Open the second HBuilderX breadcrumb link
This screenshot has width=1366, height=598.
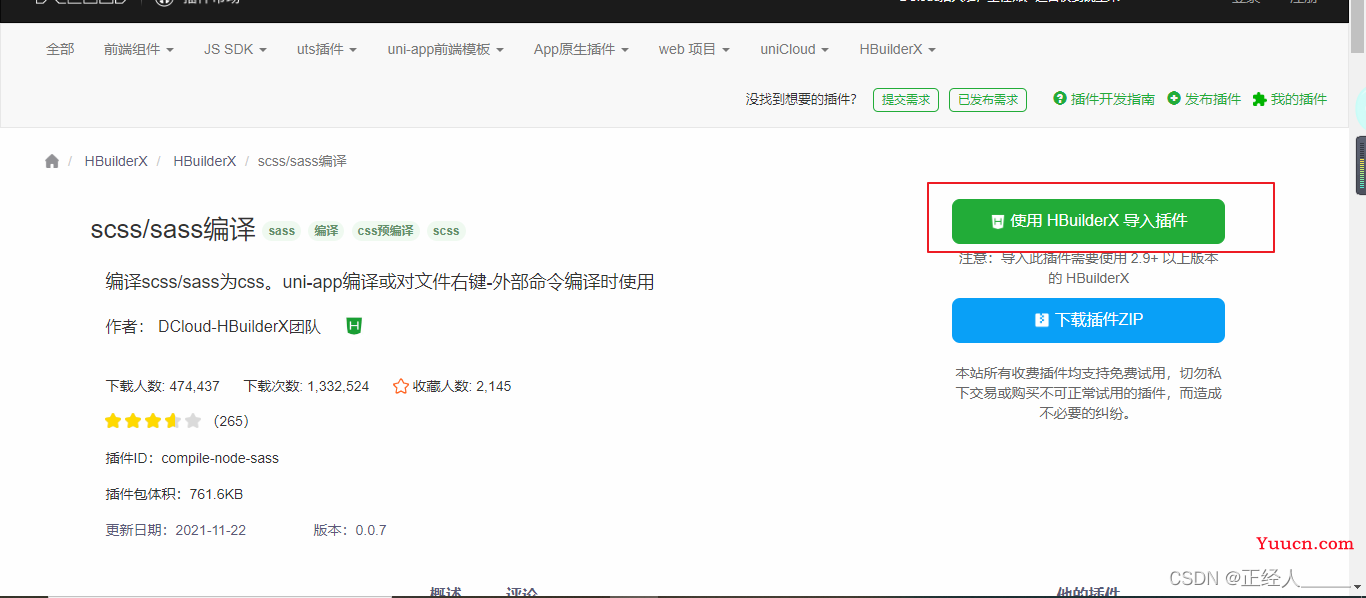point(205,161)
